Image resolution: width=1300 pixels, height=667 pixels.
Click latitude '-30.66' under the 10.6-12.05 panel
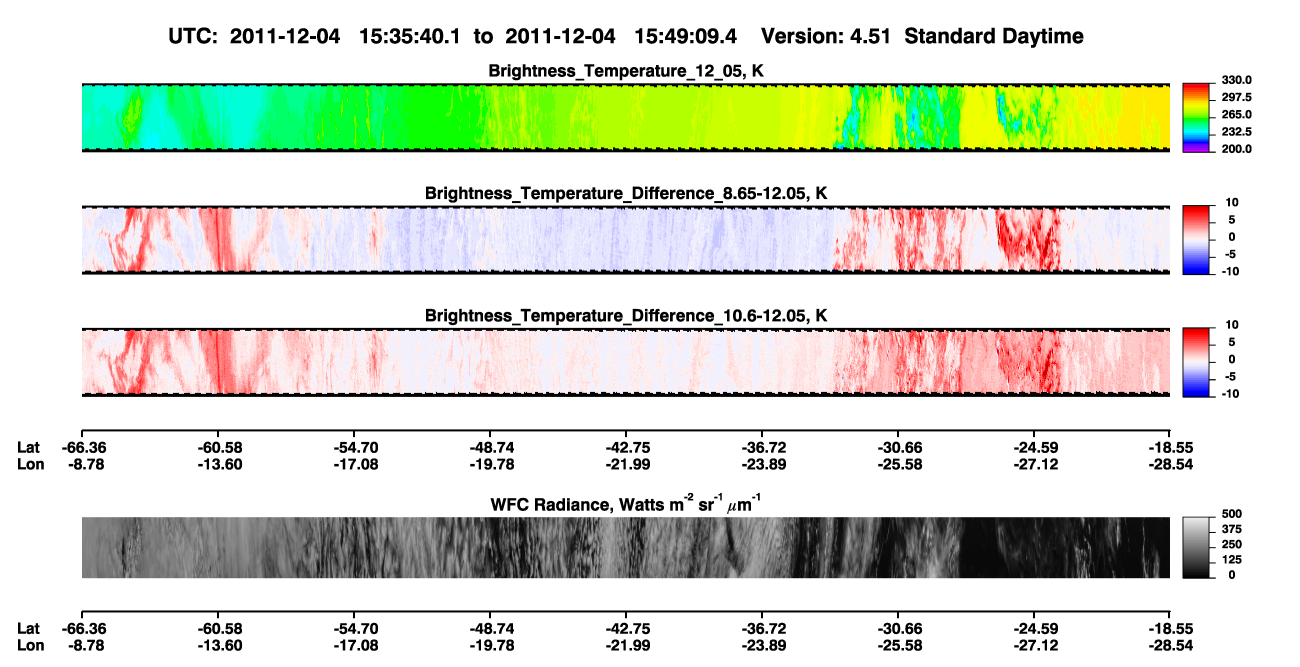tap(898, 447)
